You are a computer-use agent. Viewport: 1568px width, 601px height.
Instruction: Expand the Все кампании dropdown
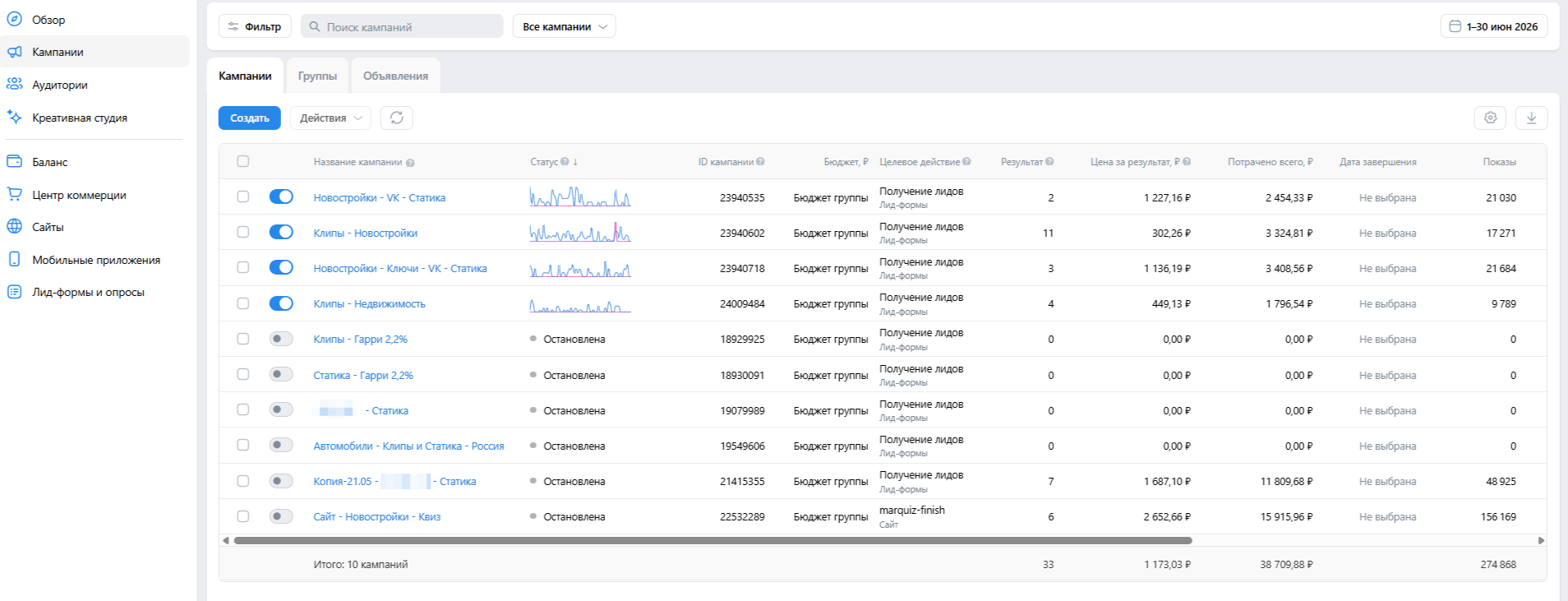564,26
